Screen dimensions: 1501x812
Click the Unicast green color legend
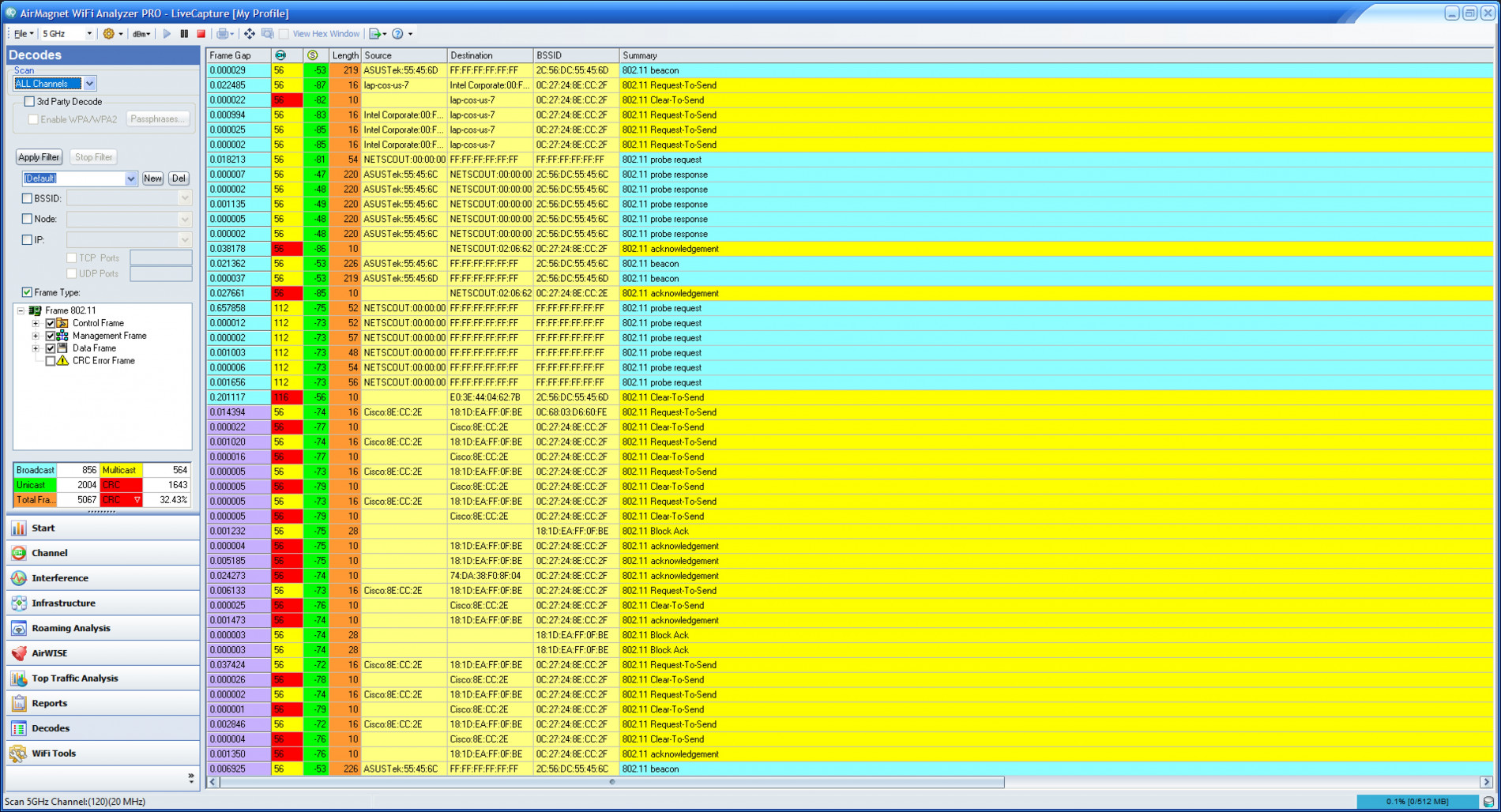tap(36, 486)
